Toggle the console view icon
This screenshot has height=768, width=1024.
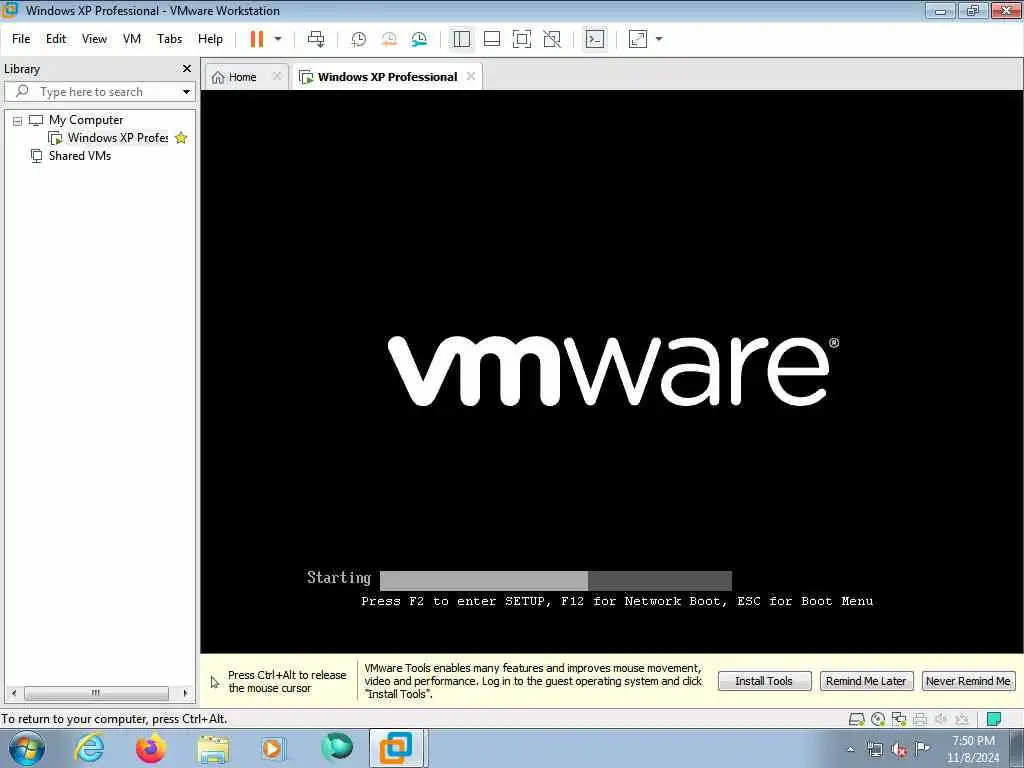pos(595,39)
